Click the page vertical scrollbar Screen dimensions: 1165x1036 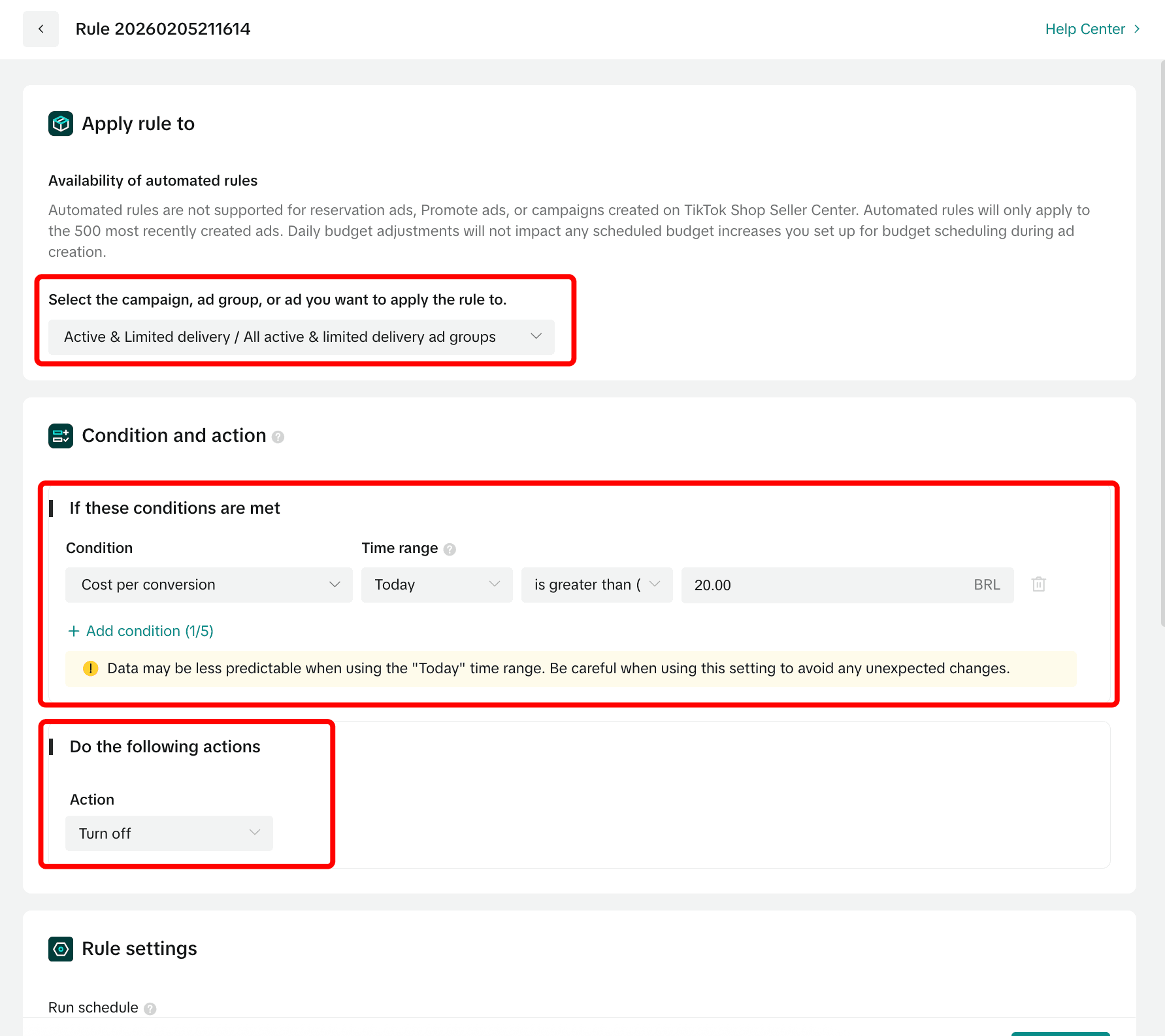pos(1162,343)
